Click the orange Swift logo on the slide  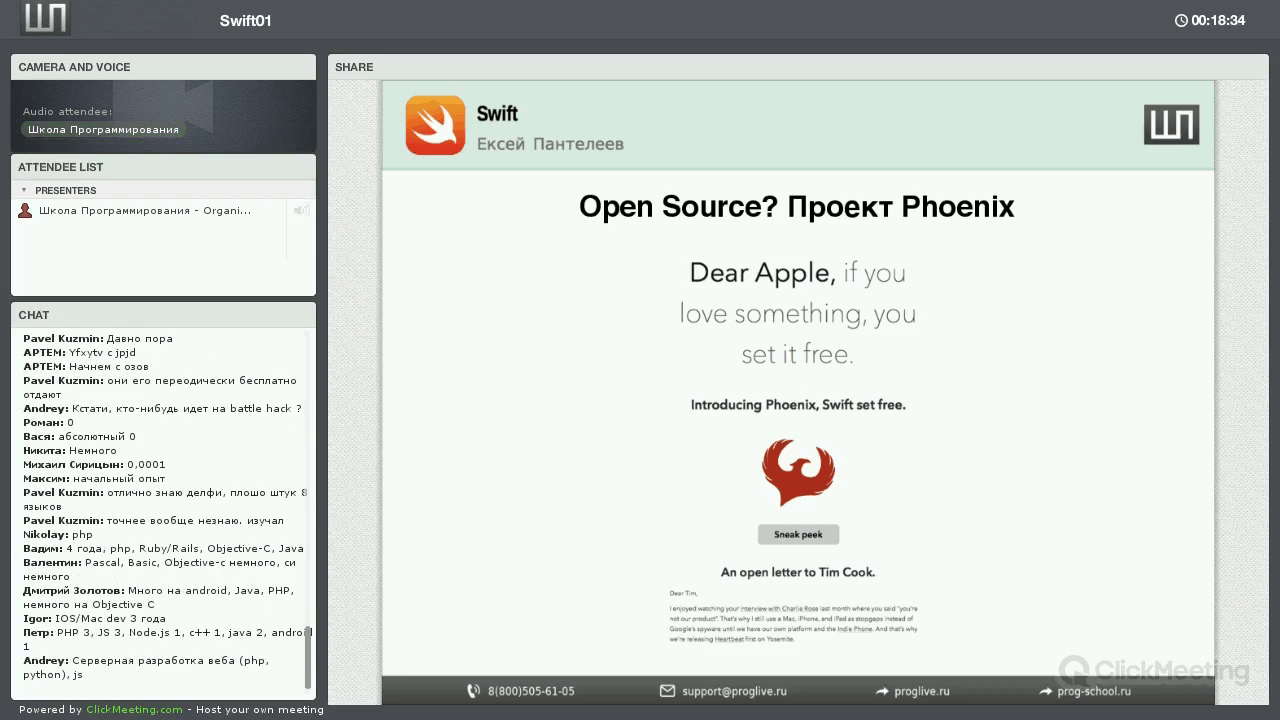(435, 125)
